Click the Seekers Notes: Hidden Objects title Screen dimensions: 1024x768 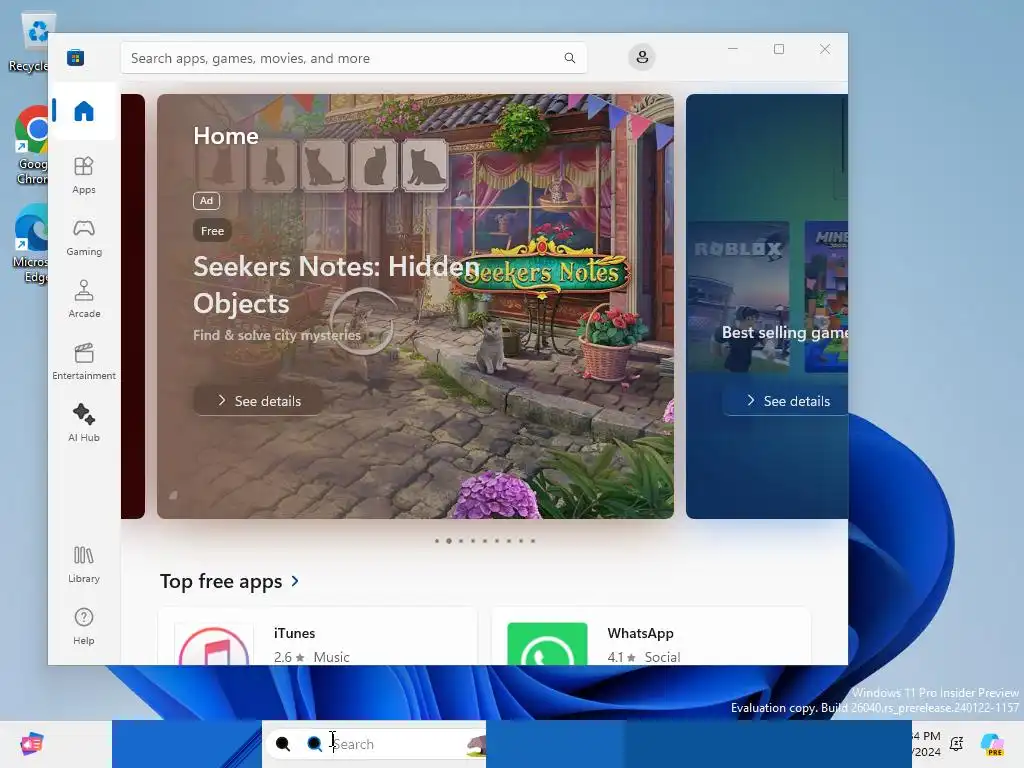[336, 285]
